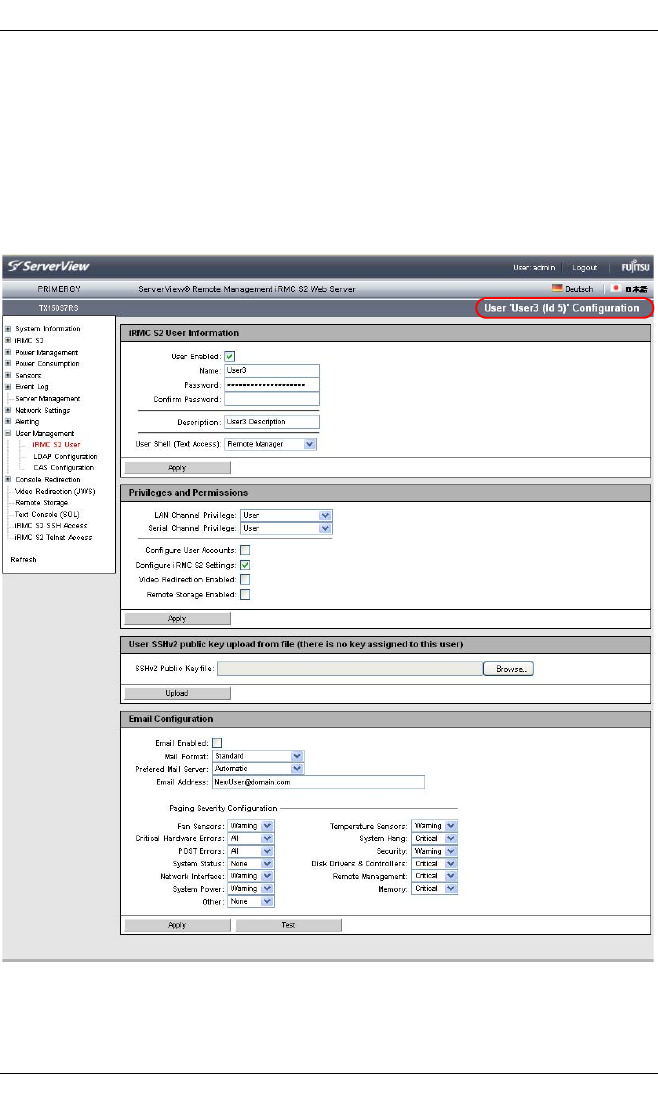
Task: Open Text Console (SOL)
Action: coord(47,514)
